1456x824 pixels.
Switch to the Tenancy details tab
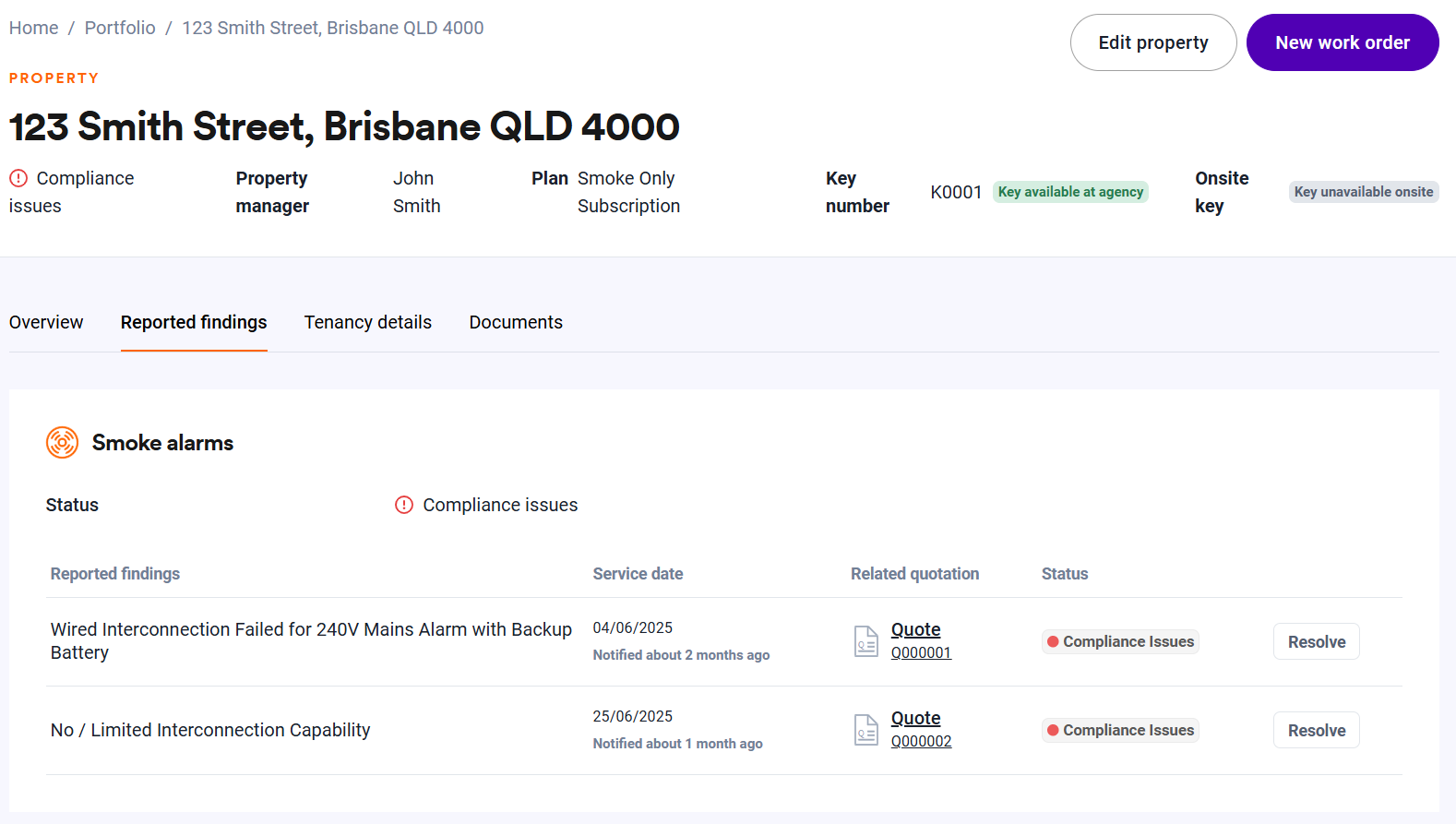point(368,322)
